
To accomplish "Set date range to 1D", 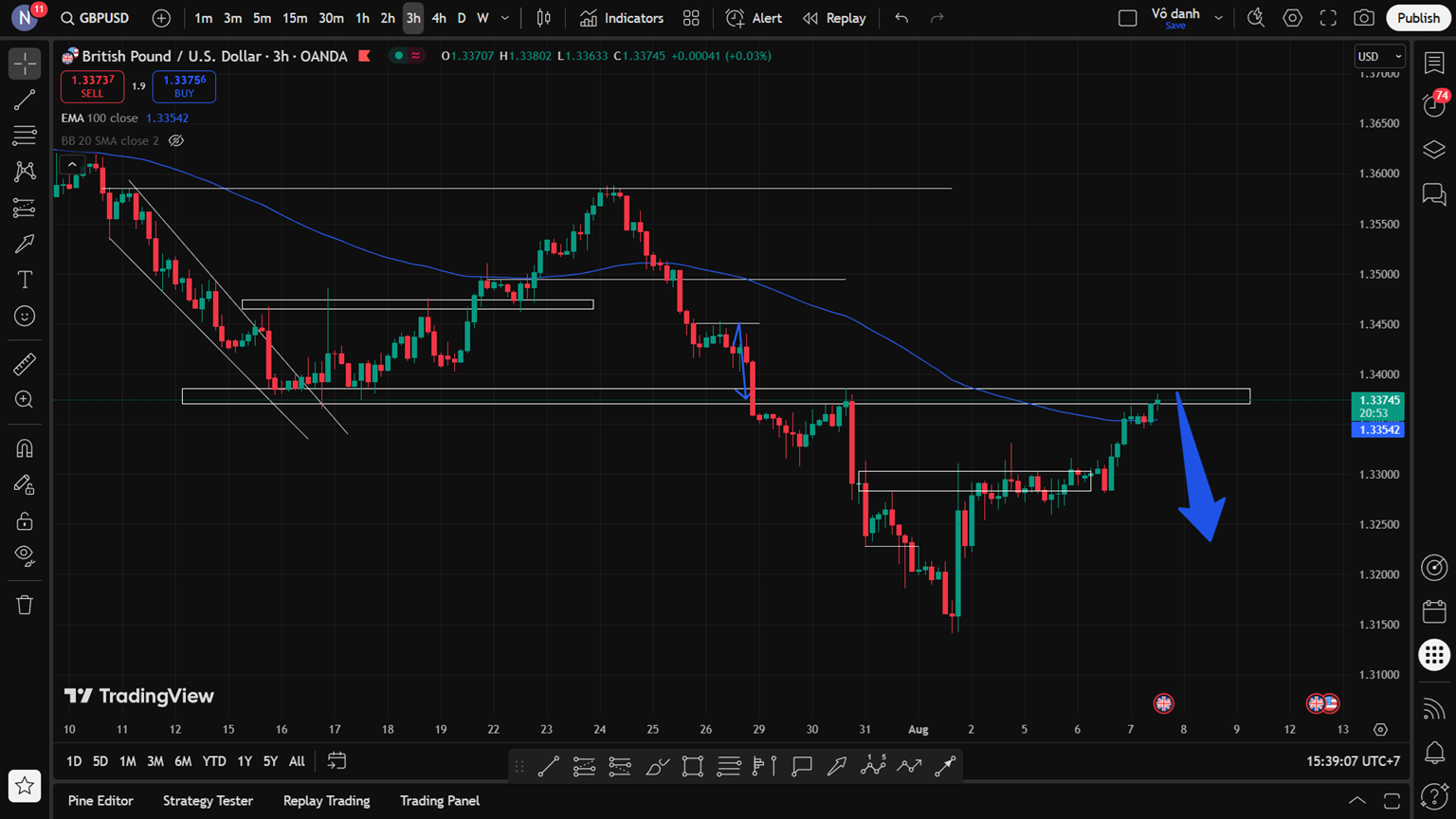I will (x=74, y=761).
